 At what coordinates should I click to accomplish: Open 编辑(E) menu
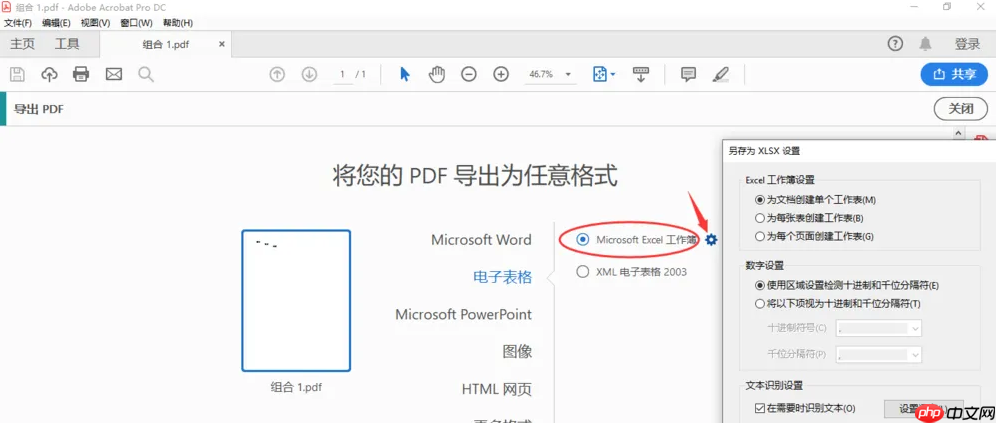coord(56,23)
